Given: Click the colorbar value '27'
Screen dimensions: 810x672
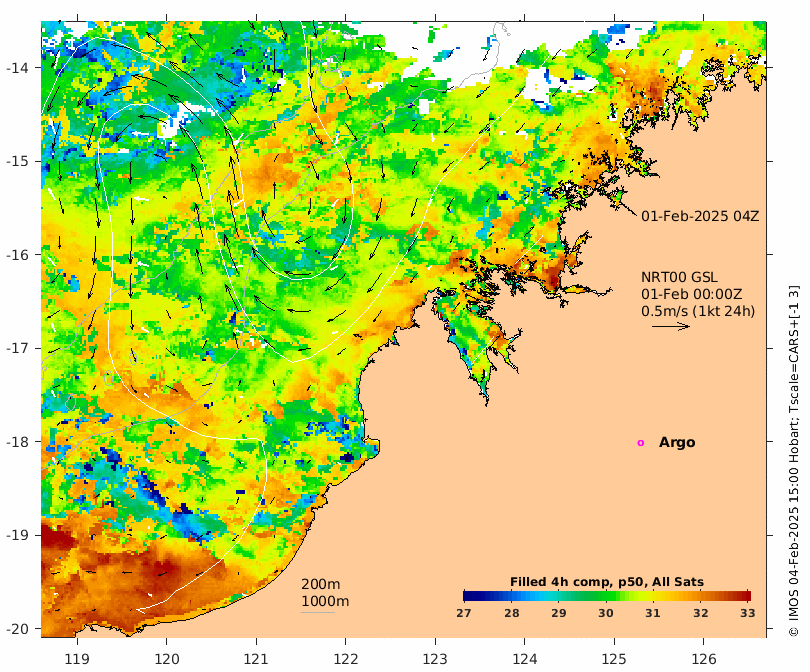Looking at the screenshot, I should click(x=464, y=613).
